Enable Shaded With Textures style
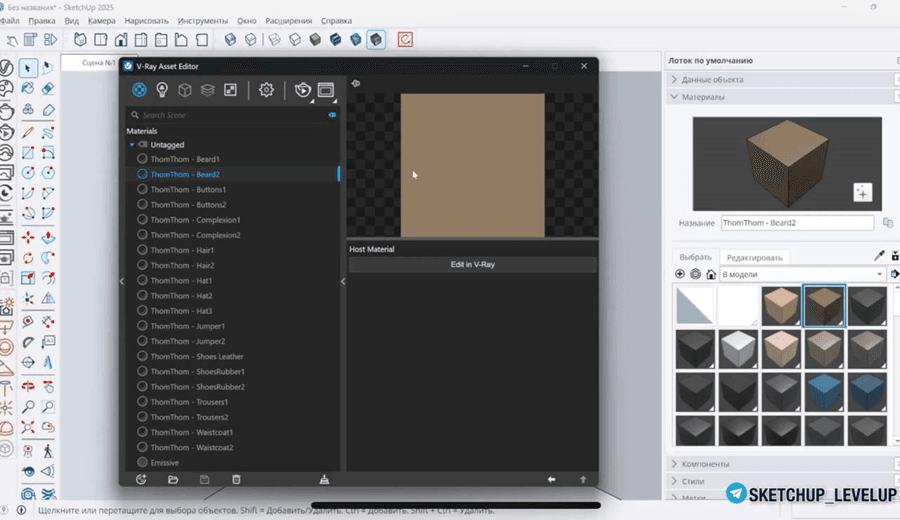 (336, 40)
